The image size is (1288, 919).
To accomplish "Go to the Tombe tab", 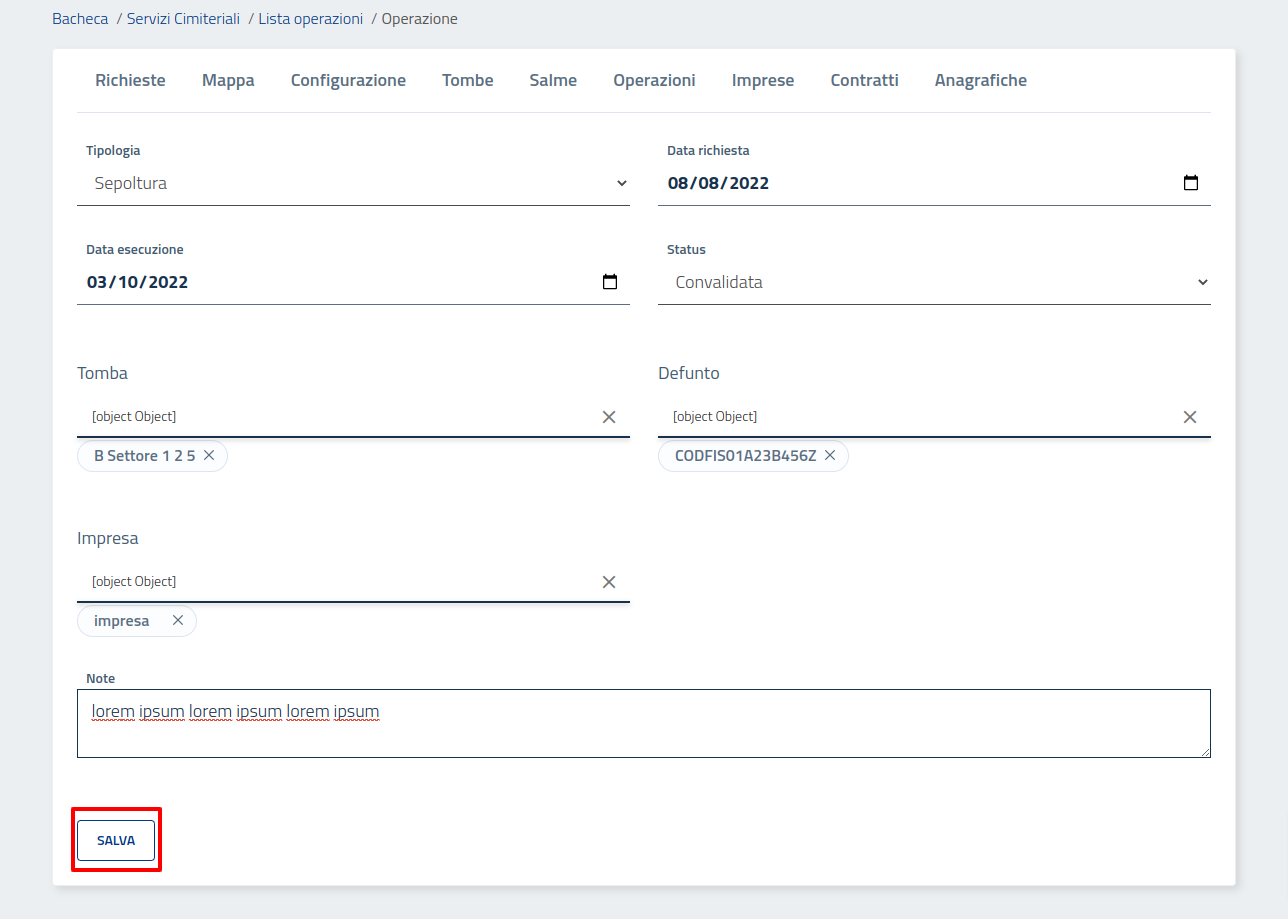I will (x=467, y=81).
